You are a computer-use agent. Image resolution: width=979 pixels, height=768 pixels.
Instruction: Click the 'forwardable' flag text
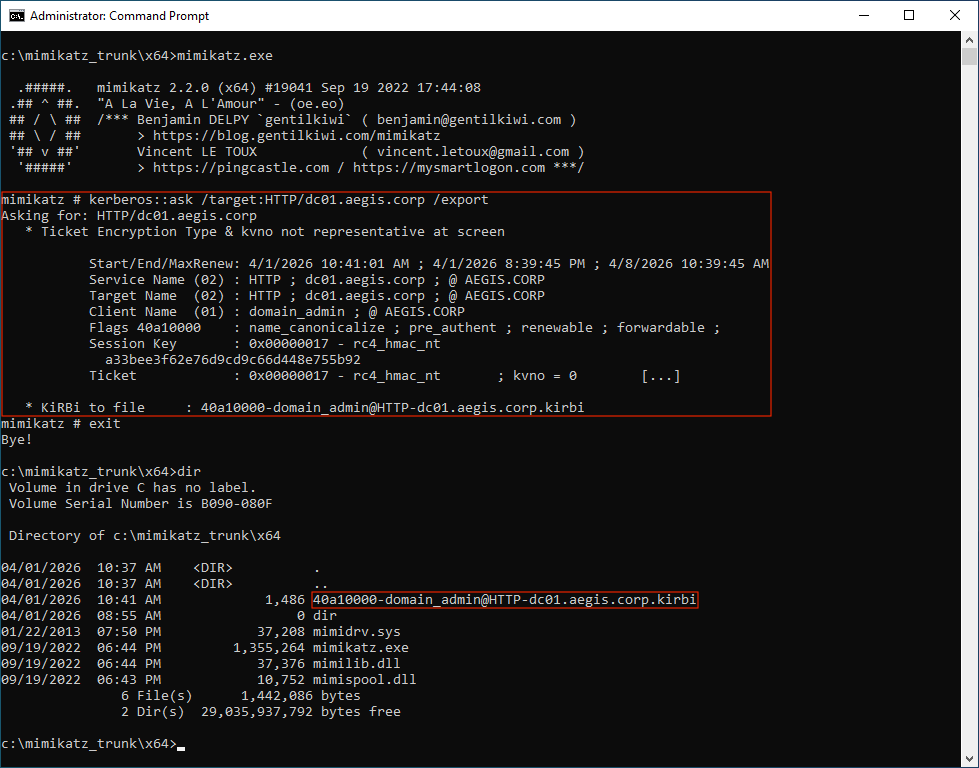pos(661,328)
